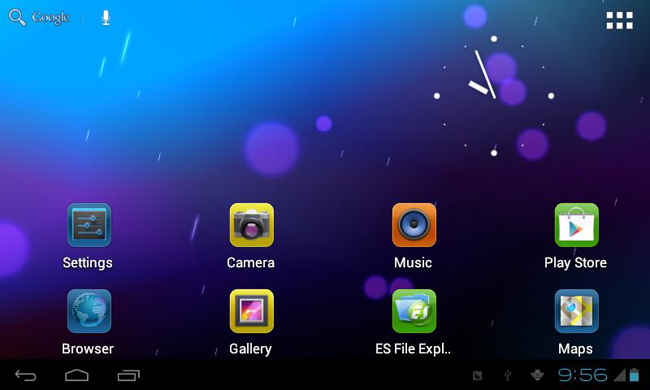Tap the battery status icon
The image size is (650, 390).
634,375
